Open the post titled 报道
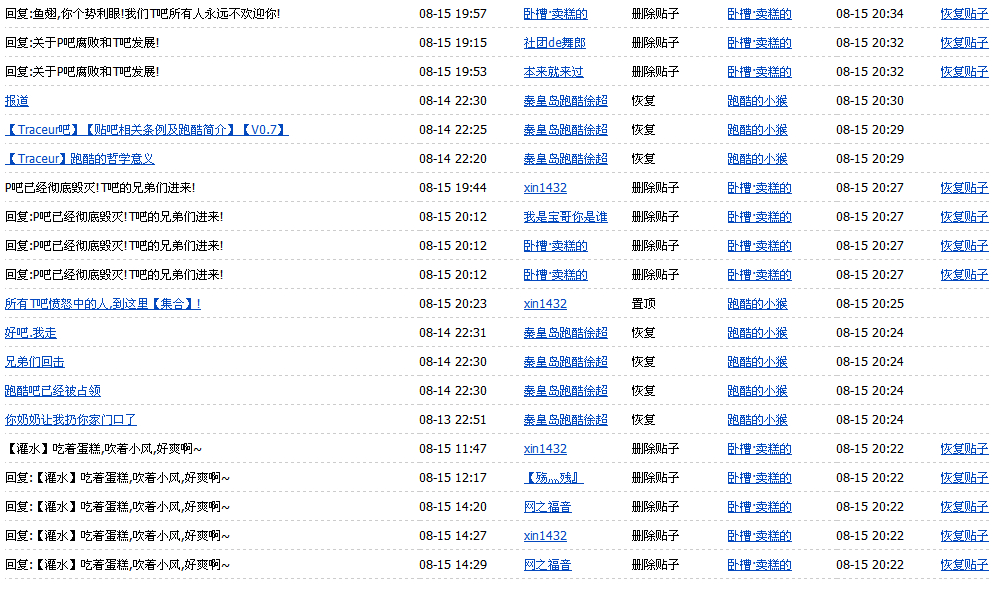This screenshot has width=1002, height=589. [x=17, y=101]
